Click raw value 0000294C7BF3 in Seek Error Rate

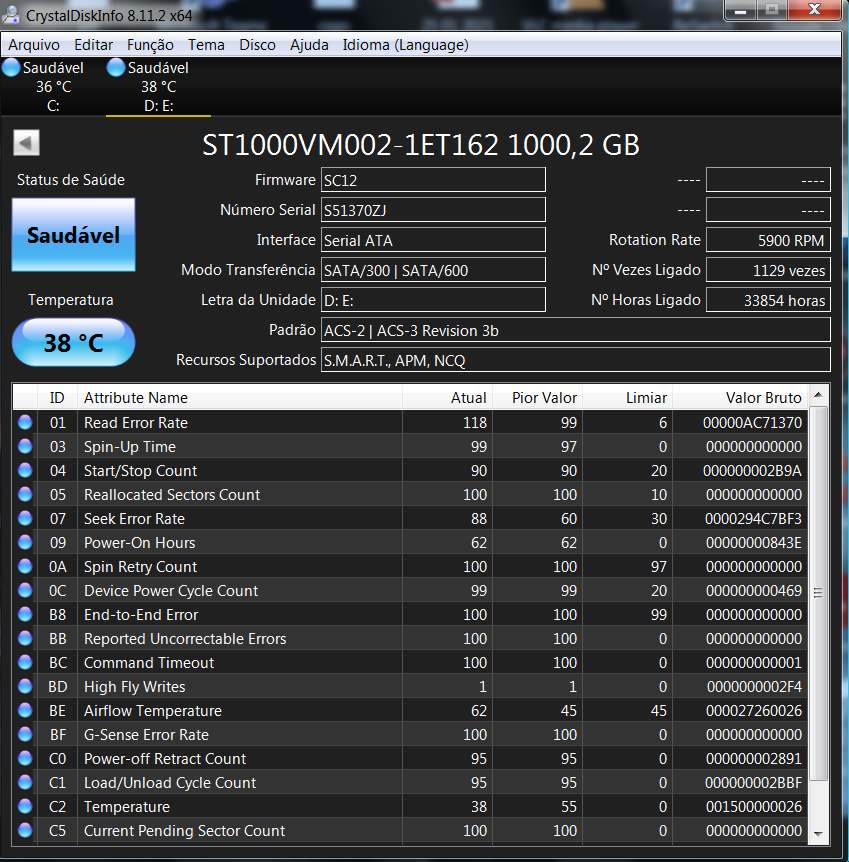(x=753, y=518)
